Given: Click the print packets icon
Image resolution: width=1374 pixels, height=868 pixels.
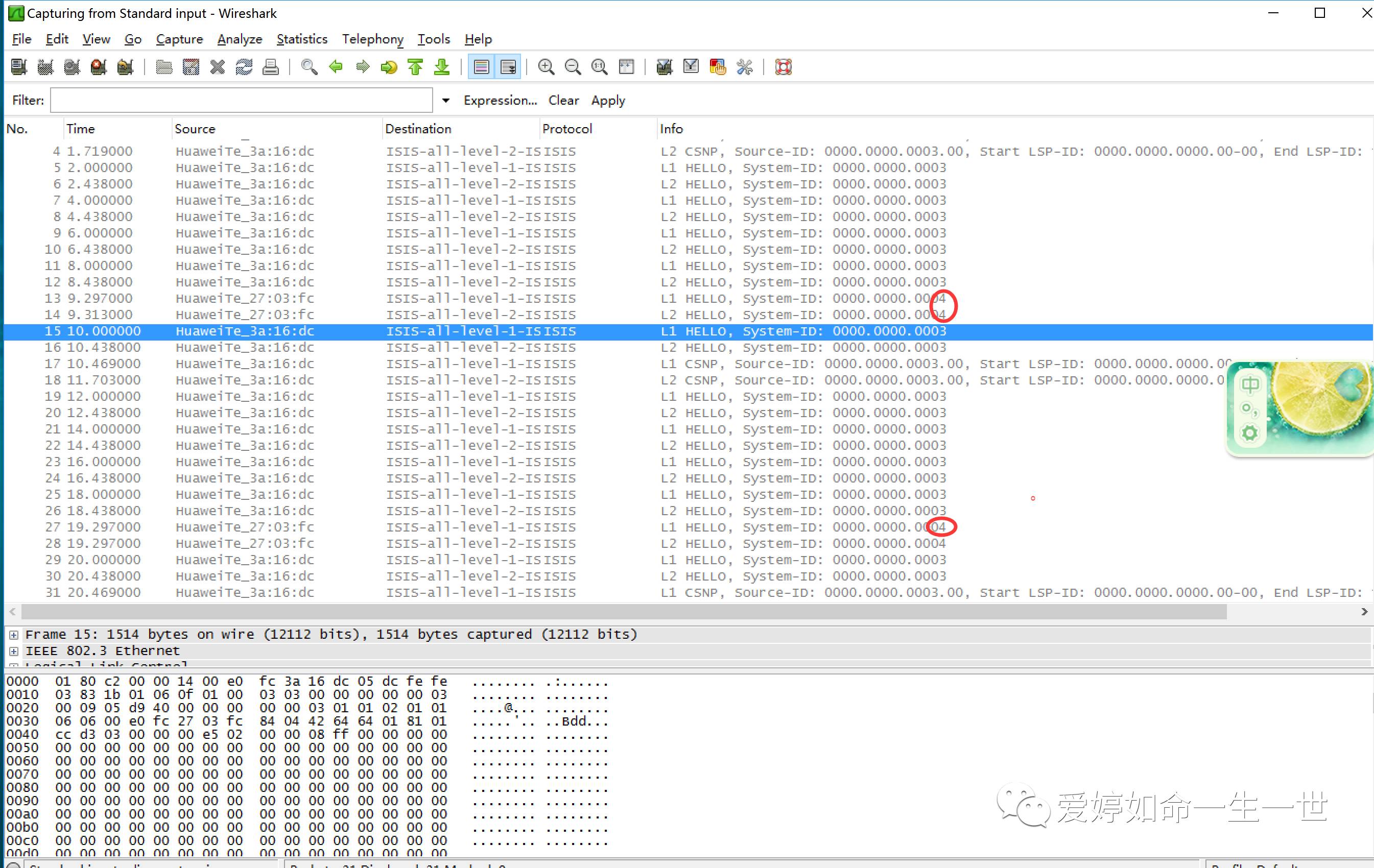Looking at the screenshot, I should pyautogui.click(x=271, y=67).
